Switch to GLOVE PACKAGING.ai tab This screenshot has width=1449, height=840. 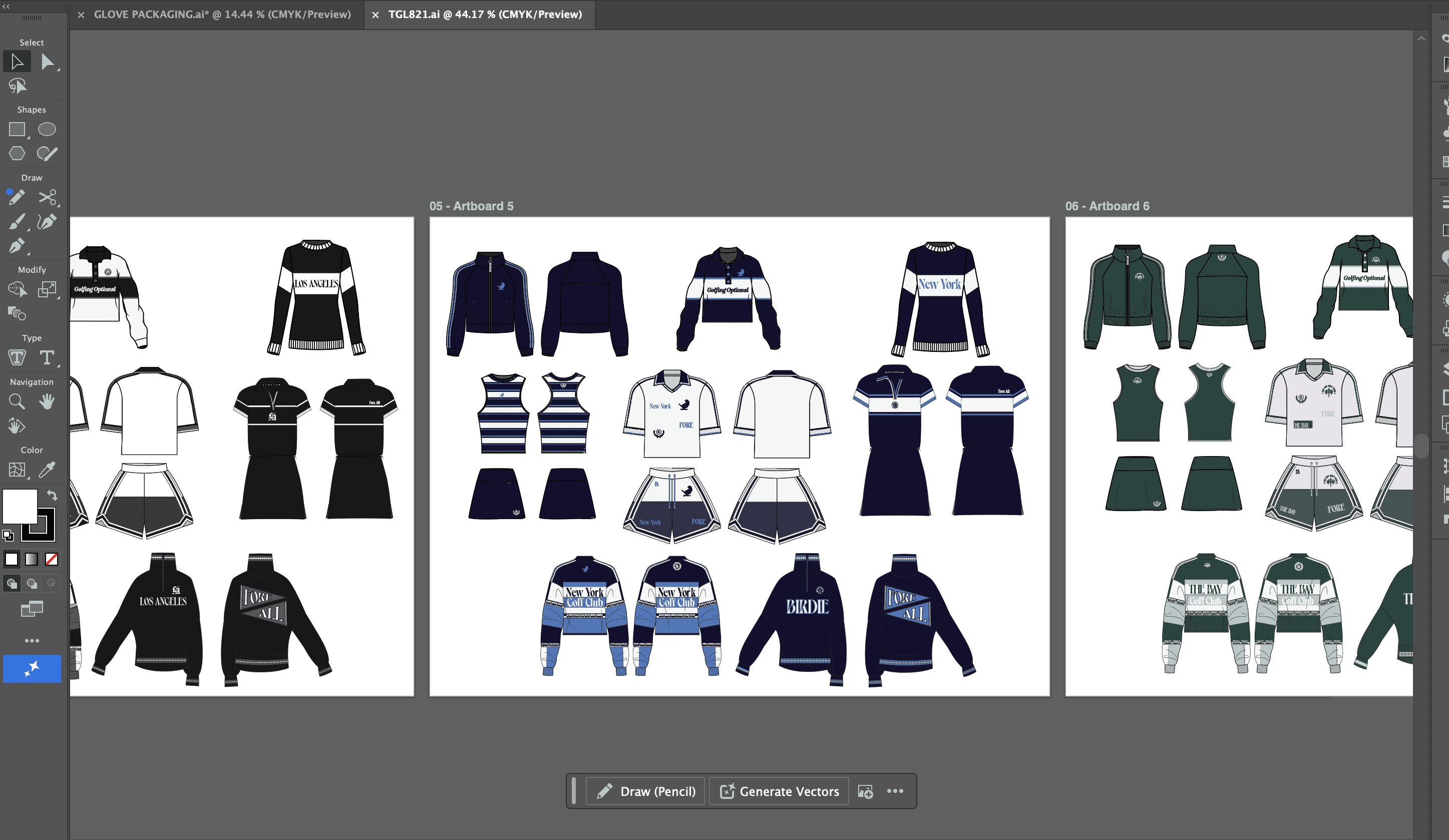(x=222, y=15)
